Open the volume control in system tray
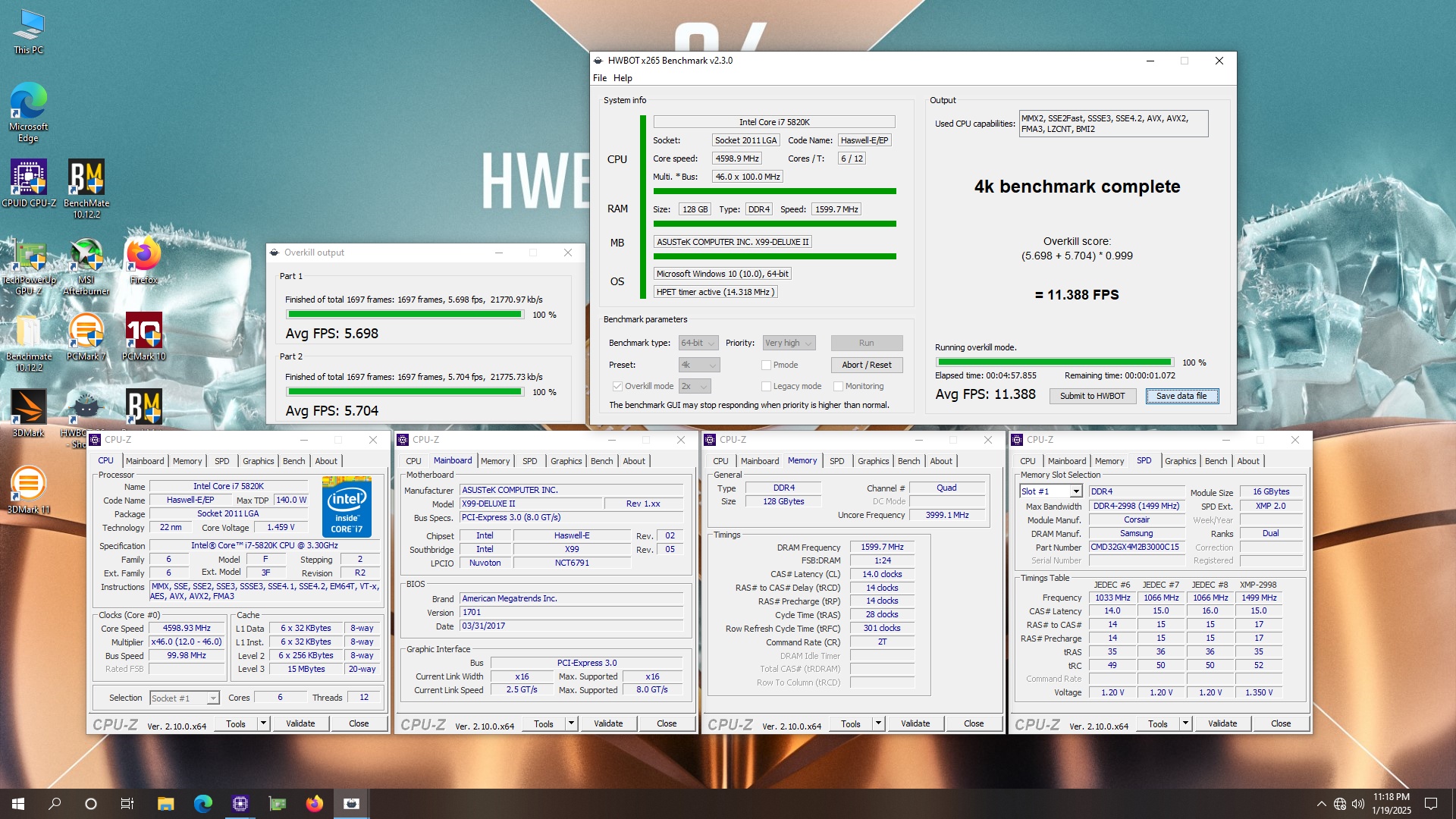The width and height of the screenshot is (1456, 819). [1357, 804]
